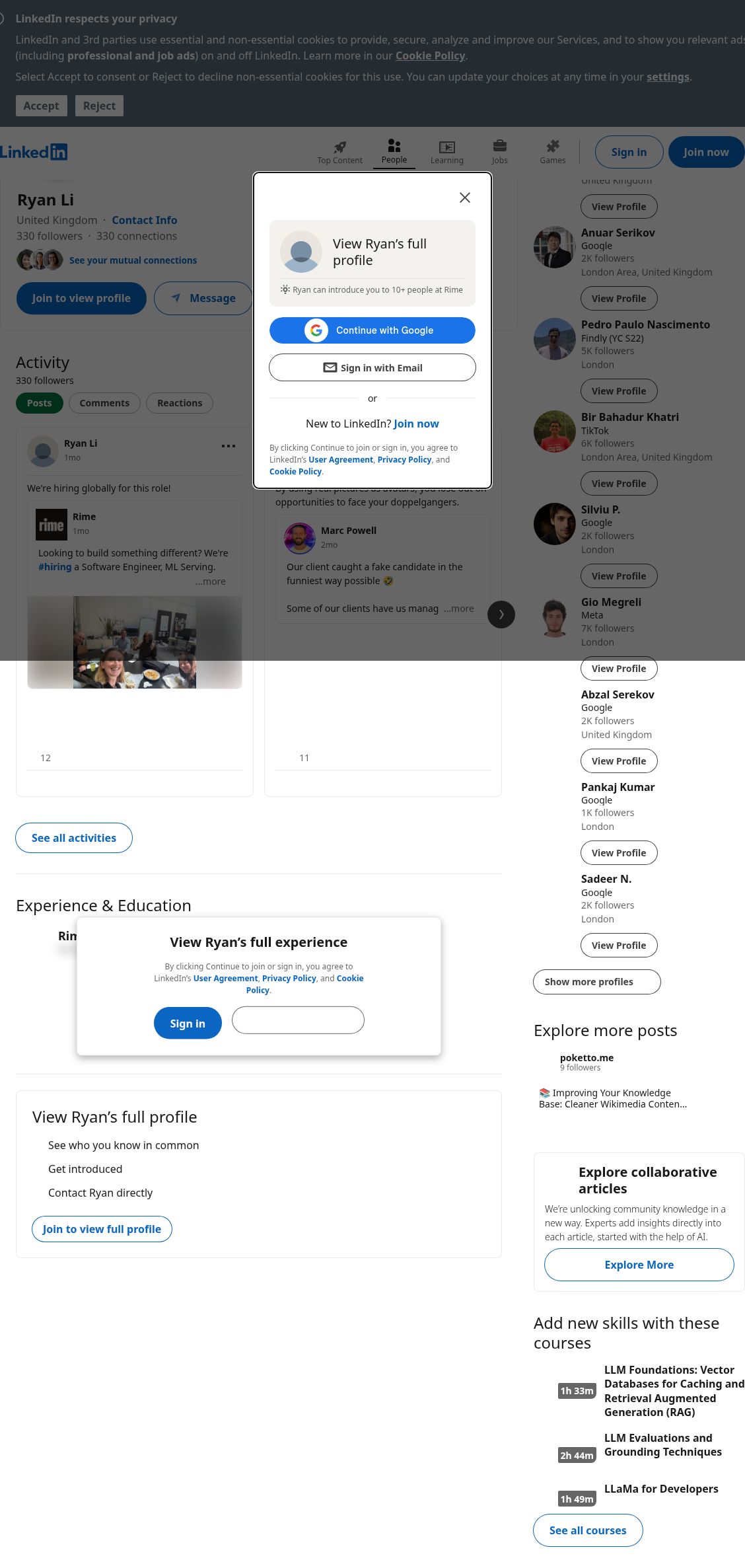Image resolution: width=745 pixels, height=1568 pixels.
Task: Continue with Google in modal
Action: (373, 330)
